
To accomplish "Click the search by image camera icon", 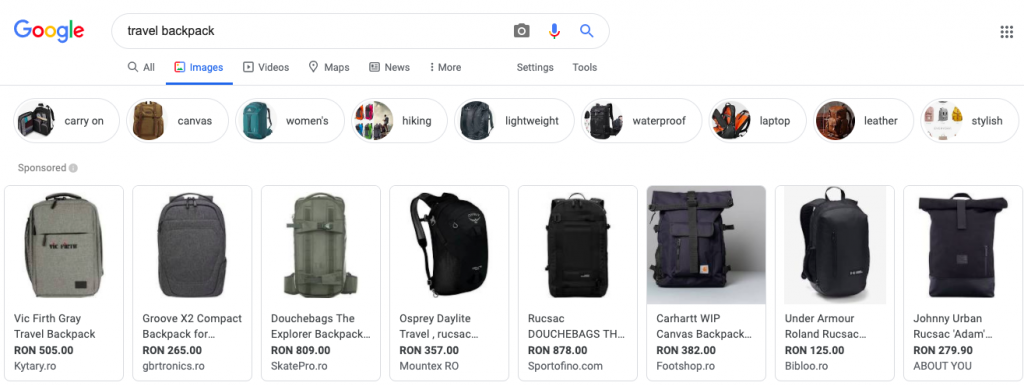I will pyautogui.click(x=521, y=31).
